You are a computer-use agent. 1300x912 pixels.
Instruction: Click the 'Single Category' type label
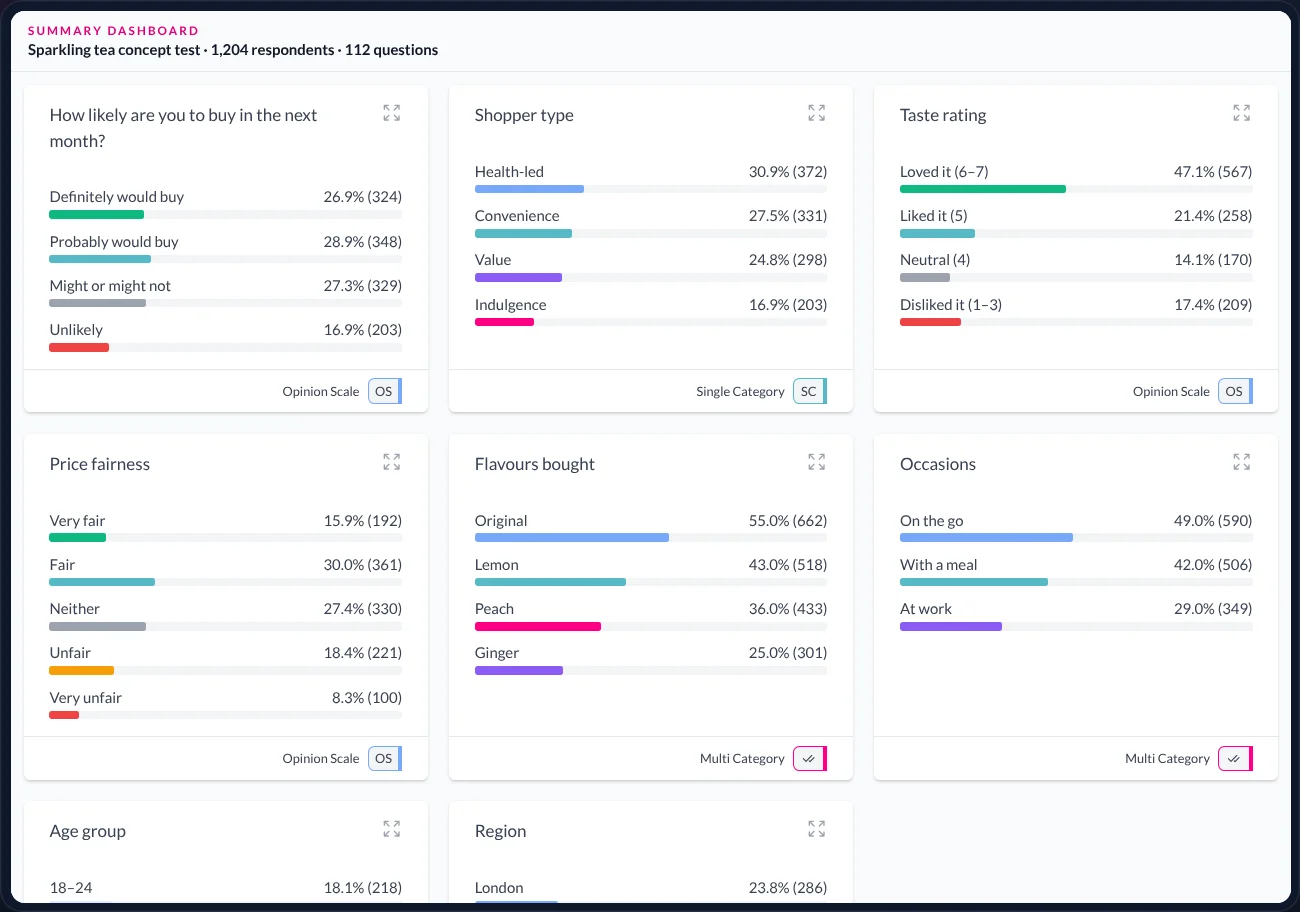click(740, 392)
